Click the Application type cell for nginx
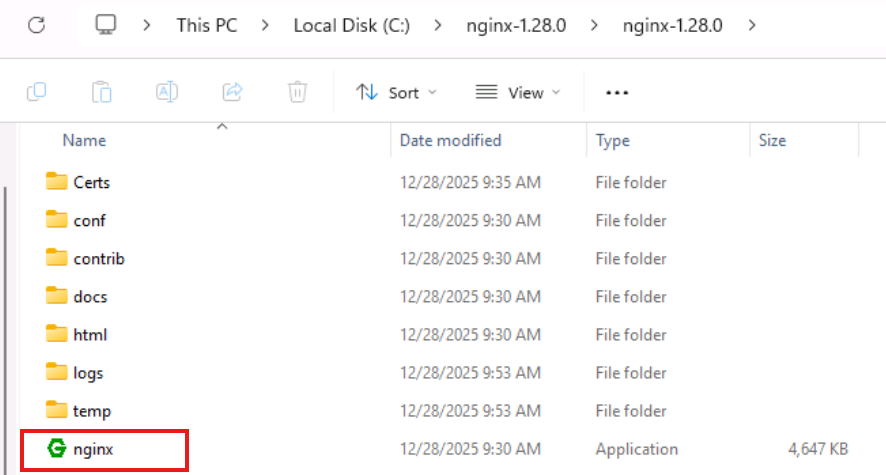This screenshot has width=886, height=475. [x=636, y=450]
